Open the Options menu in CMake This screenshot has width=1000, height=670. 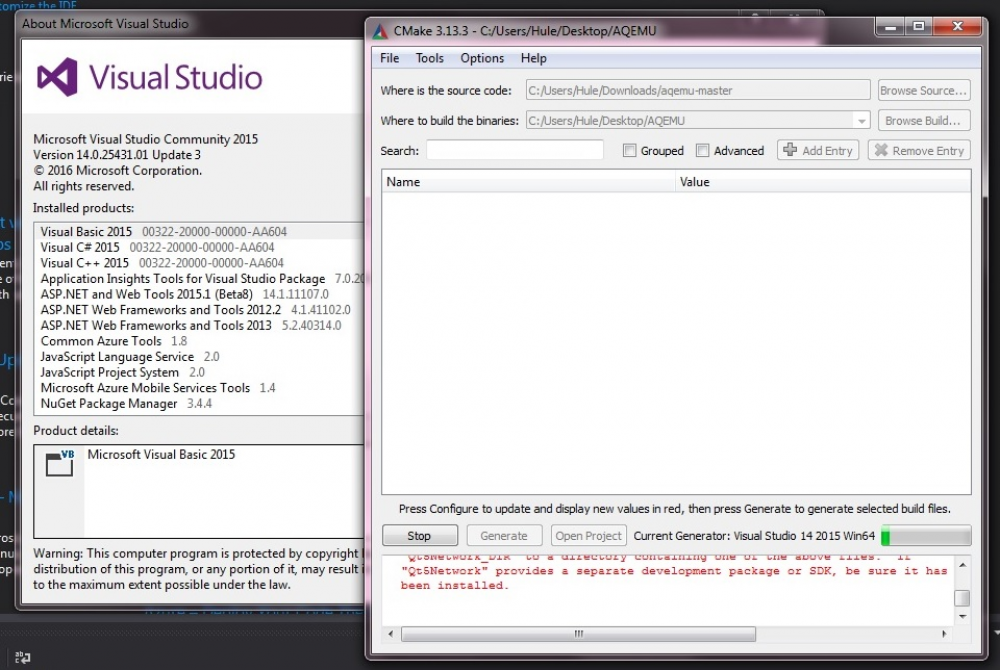click(x=482, y=58)
